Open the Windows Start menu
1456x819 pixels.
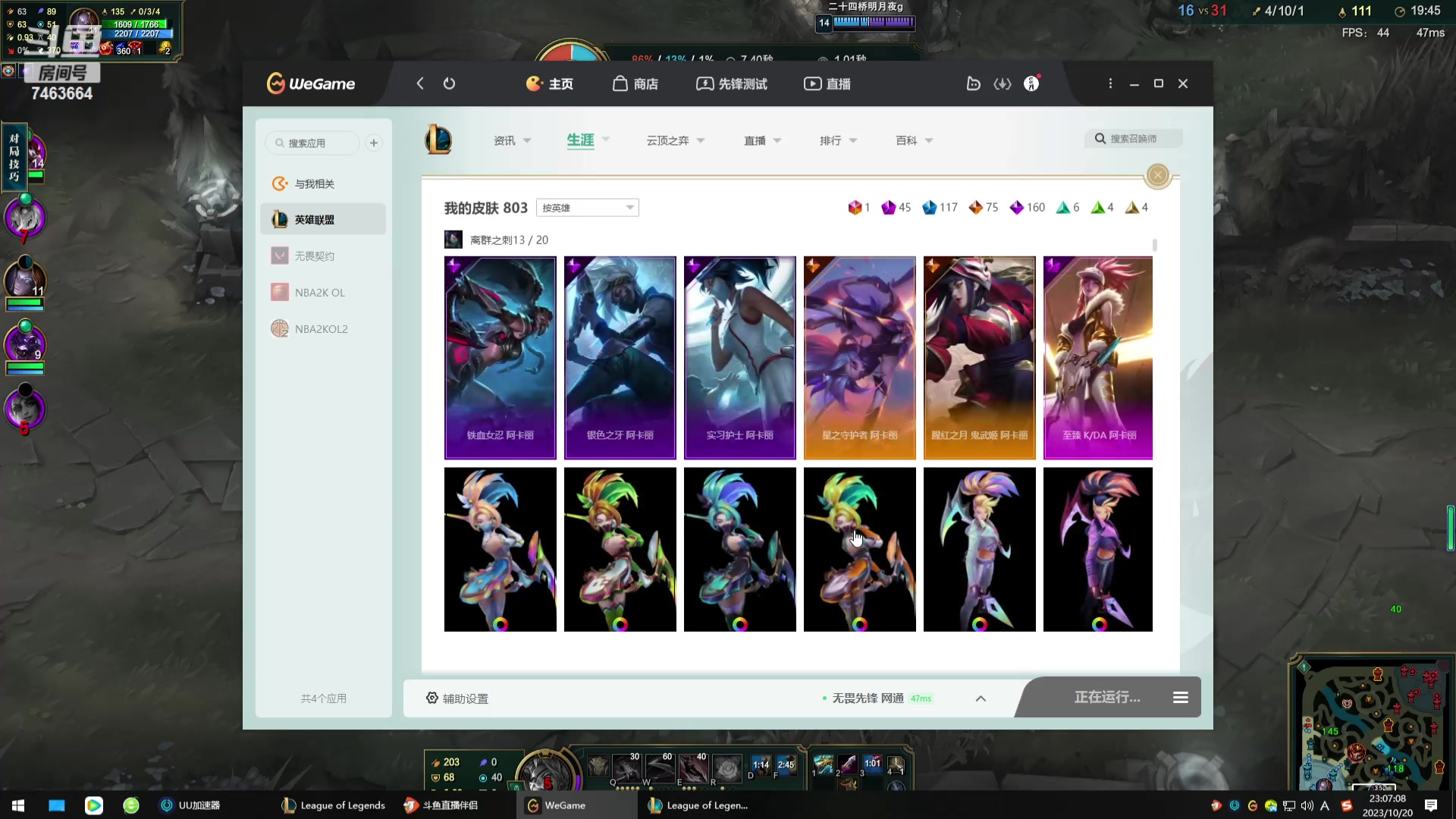(18, 805)
